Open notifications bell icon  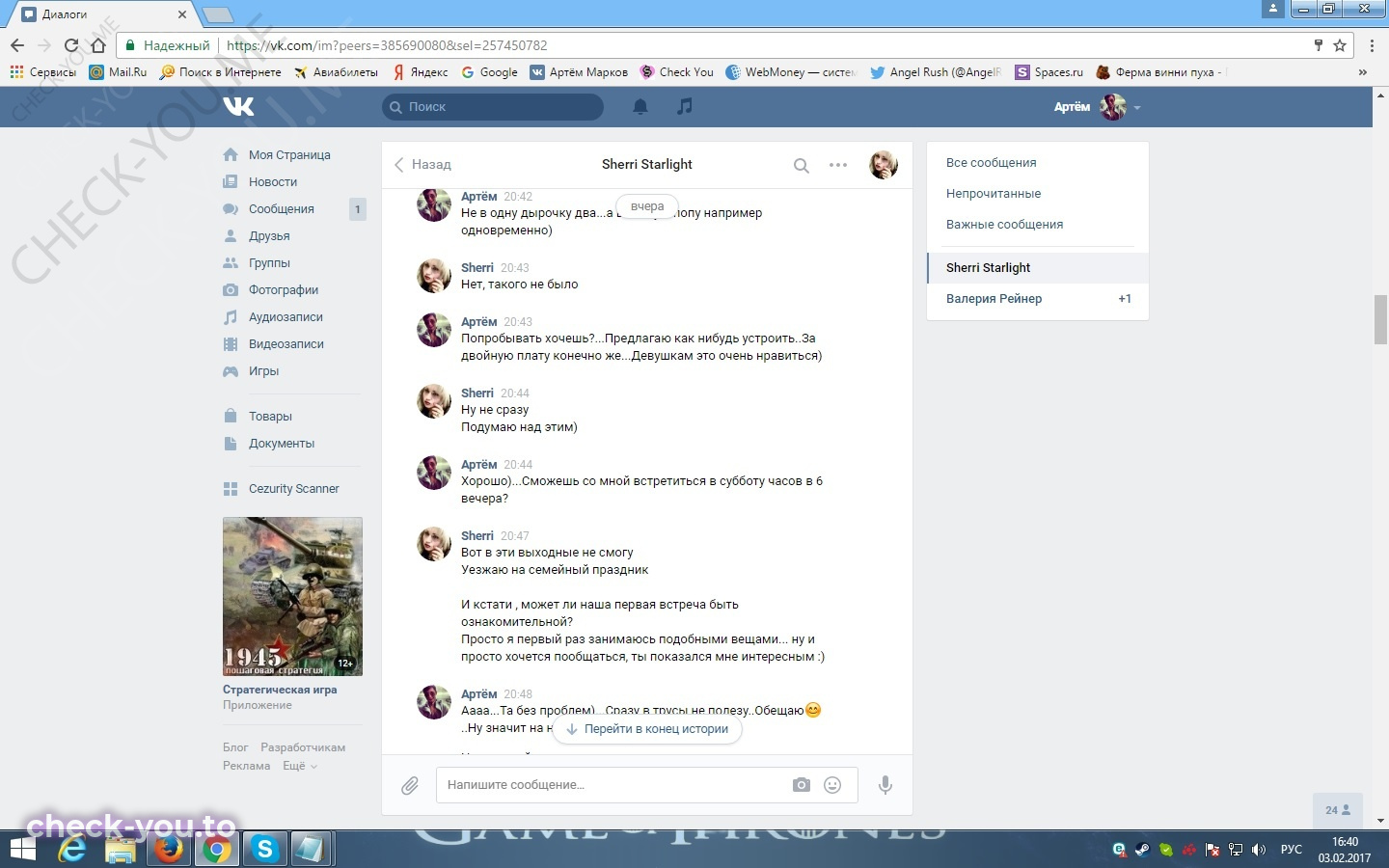pos(640,106)
